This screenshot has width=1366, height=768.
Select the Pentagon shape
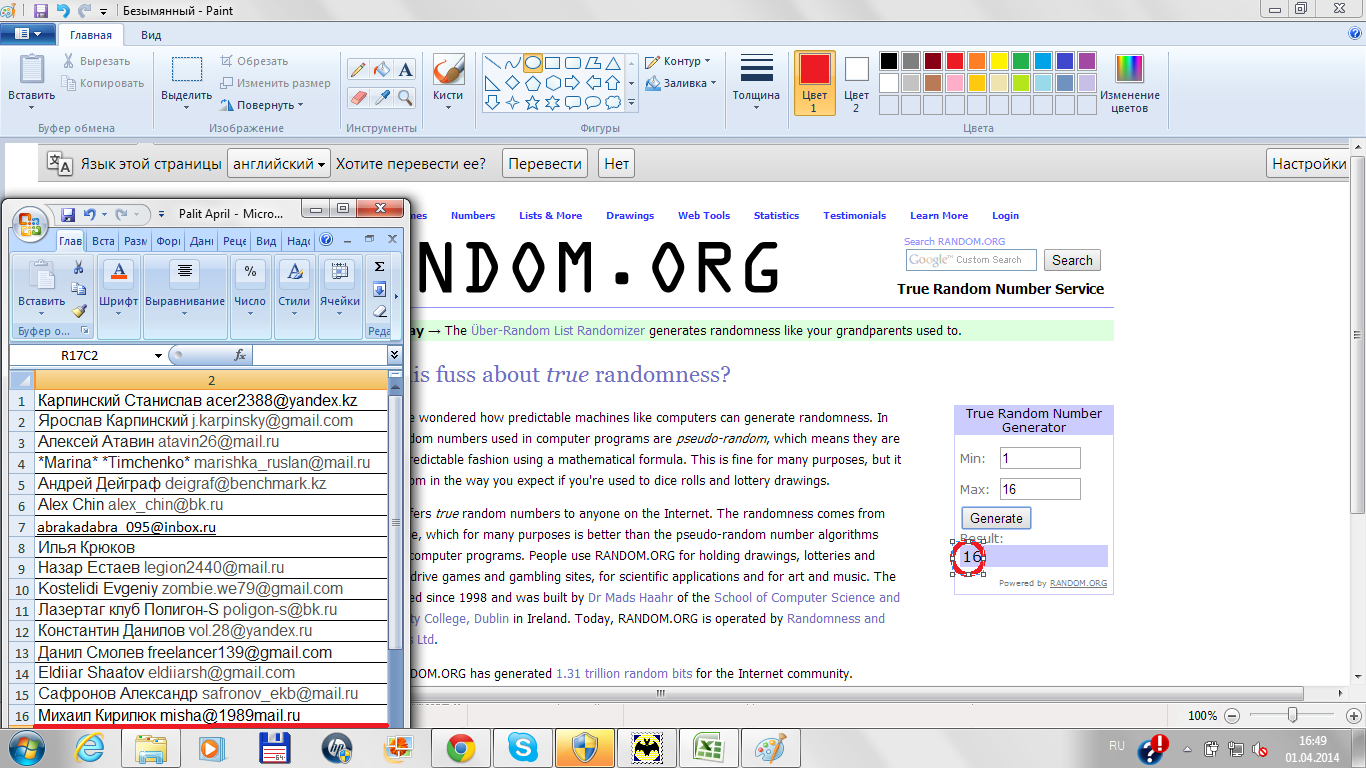click(533, 82)
